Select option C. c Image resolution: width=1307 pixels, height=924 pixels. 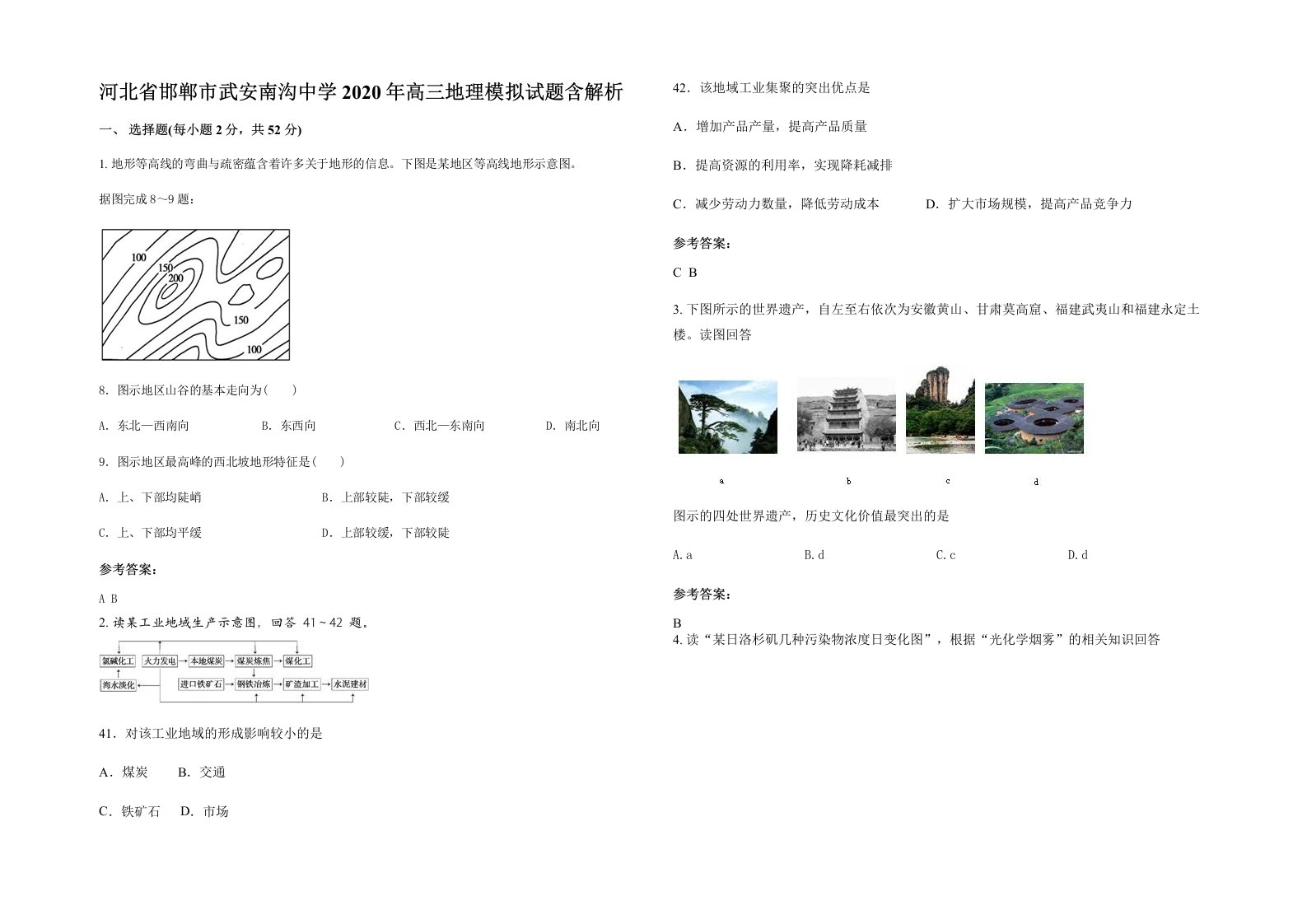(x=946, y=555)
